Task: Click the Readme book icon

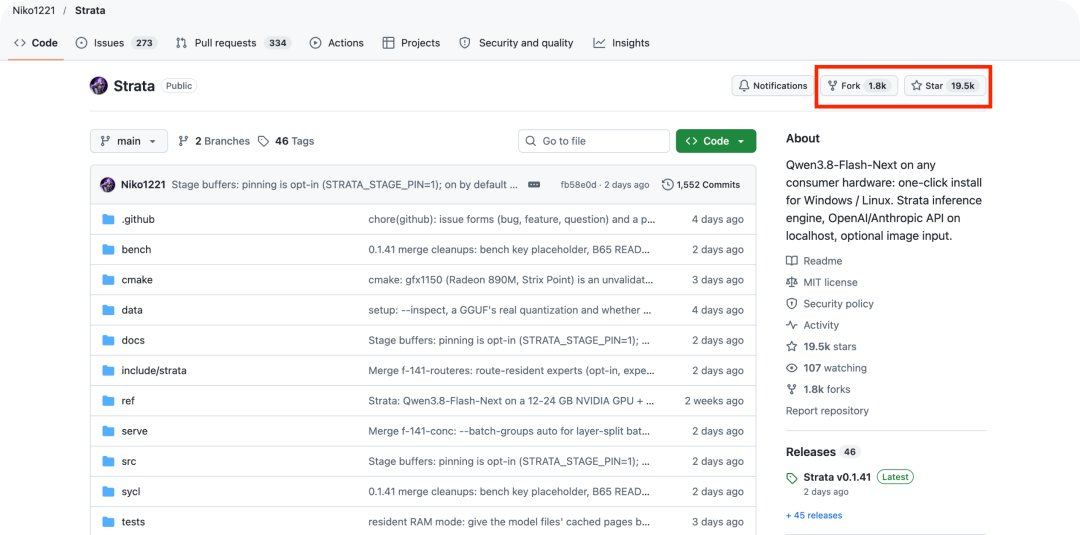Action: (792, 261)
